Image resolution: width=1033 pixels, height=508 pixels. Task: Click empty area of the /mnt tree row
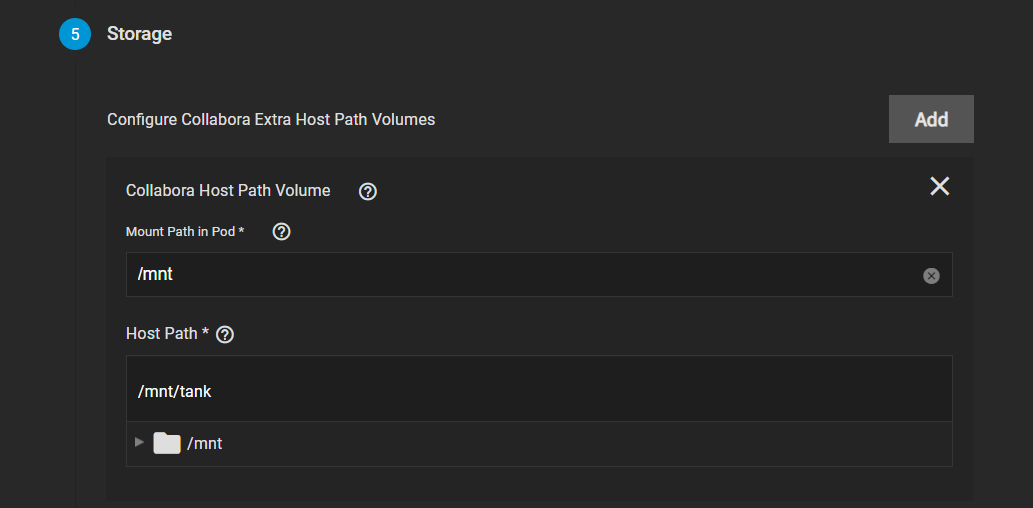[586, 444]
